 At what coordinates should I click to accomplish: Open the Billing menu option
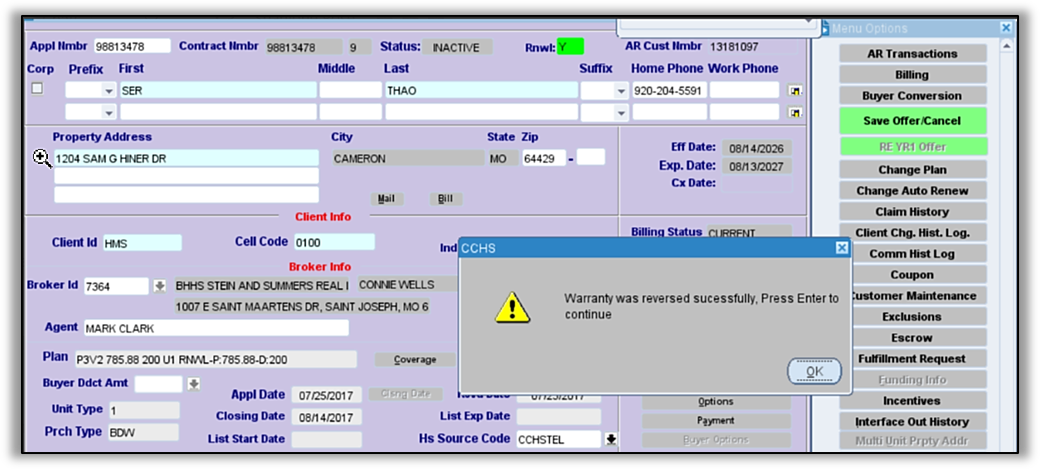click(912, 75)
